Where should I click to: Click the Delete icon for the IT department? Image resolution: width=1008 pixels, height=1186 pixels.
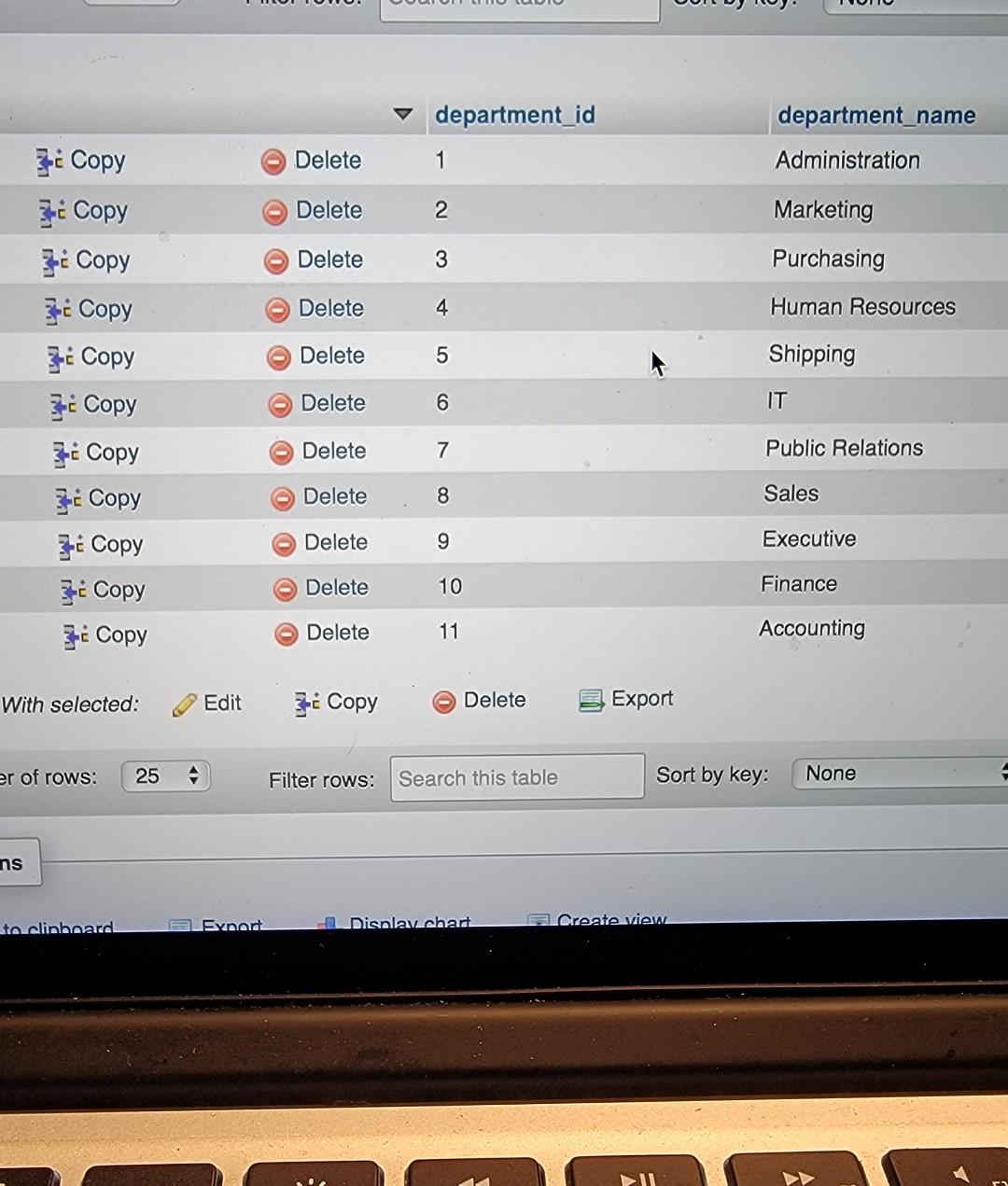(x=278, y=404)
